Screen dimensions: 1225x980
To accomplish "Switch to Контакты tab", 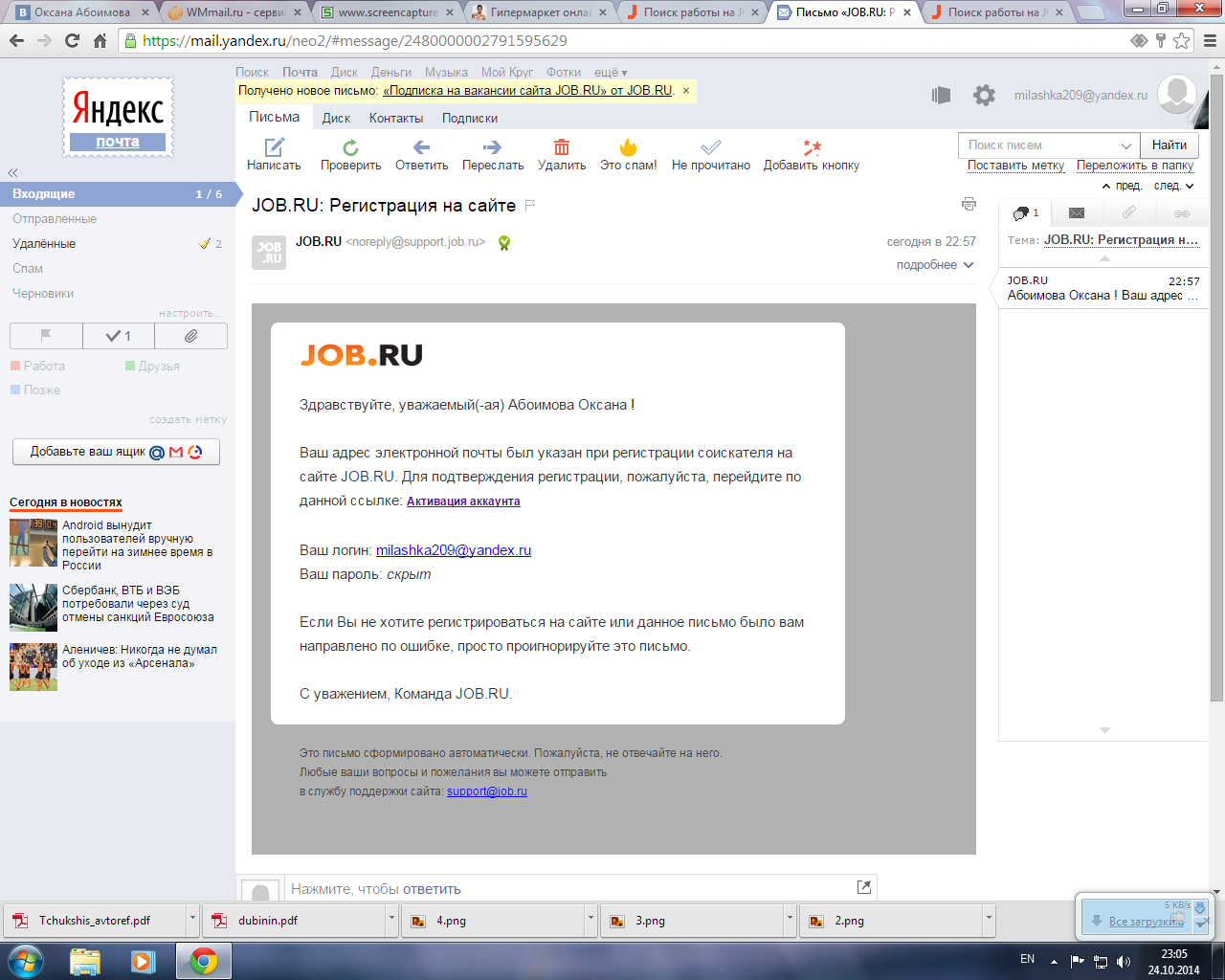I will coord(396,119).
